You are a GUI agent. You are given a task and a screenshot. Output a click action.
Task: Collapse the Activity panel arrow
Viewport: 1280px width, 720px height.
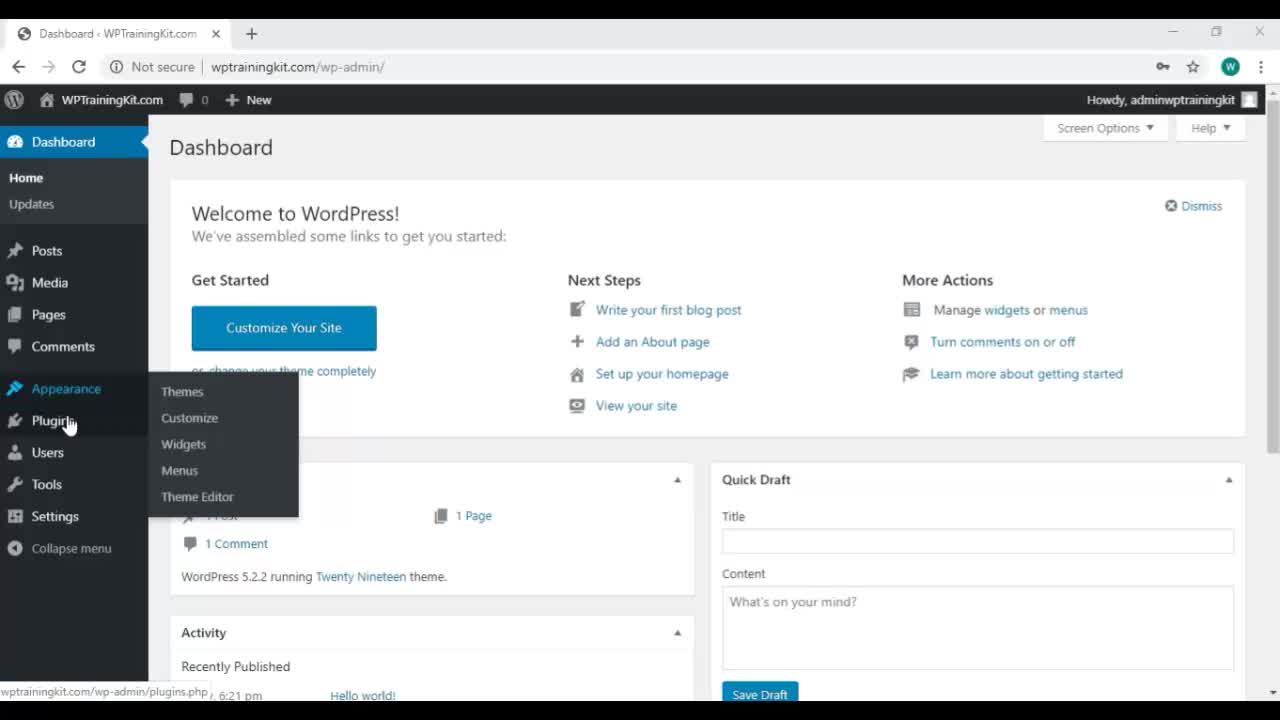tap(677, 633)
